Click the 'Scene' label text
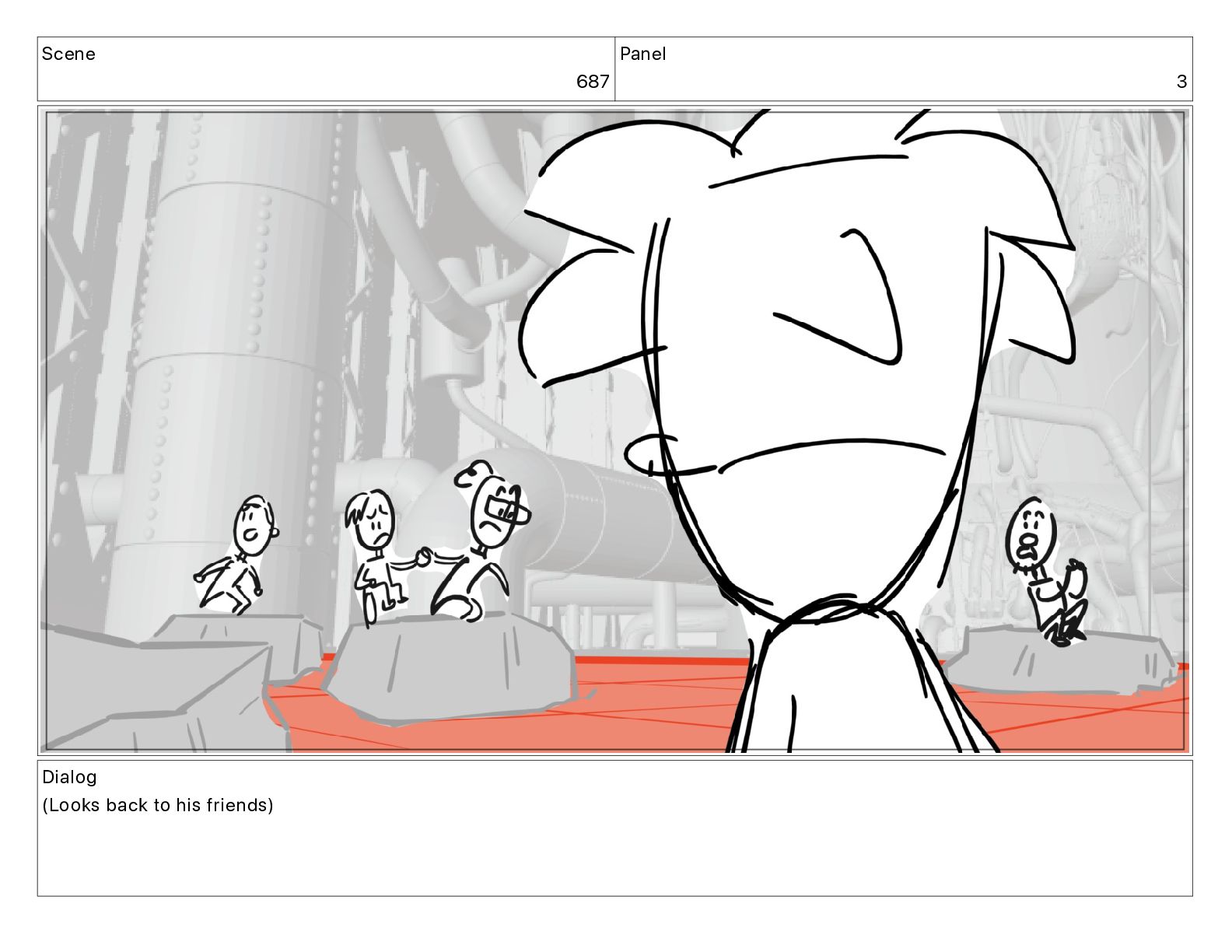Image resolution: width=1232 pixels, height=952 pixels. [68, 54]
